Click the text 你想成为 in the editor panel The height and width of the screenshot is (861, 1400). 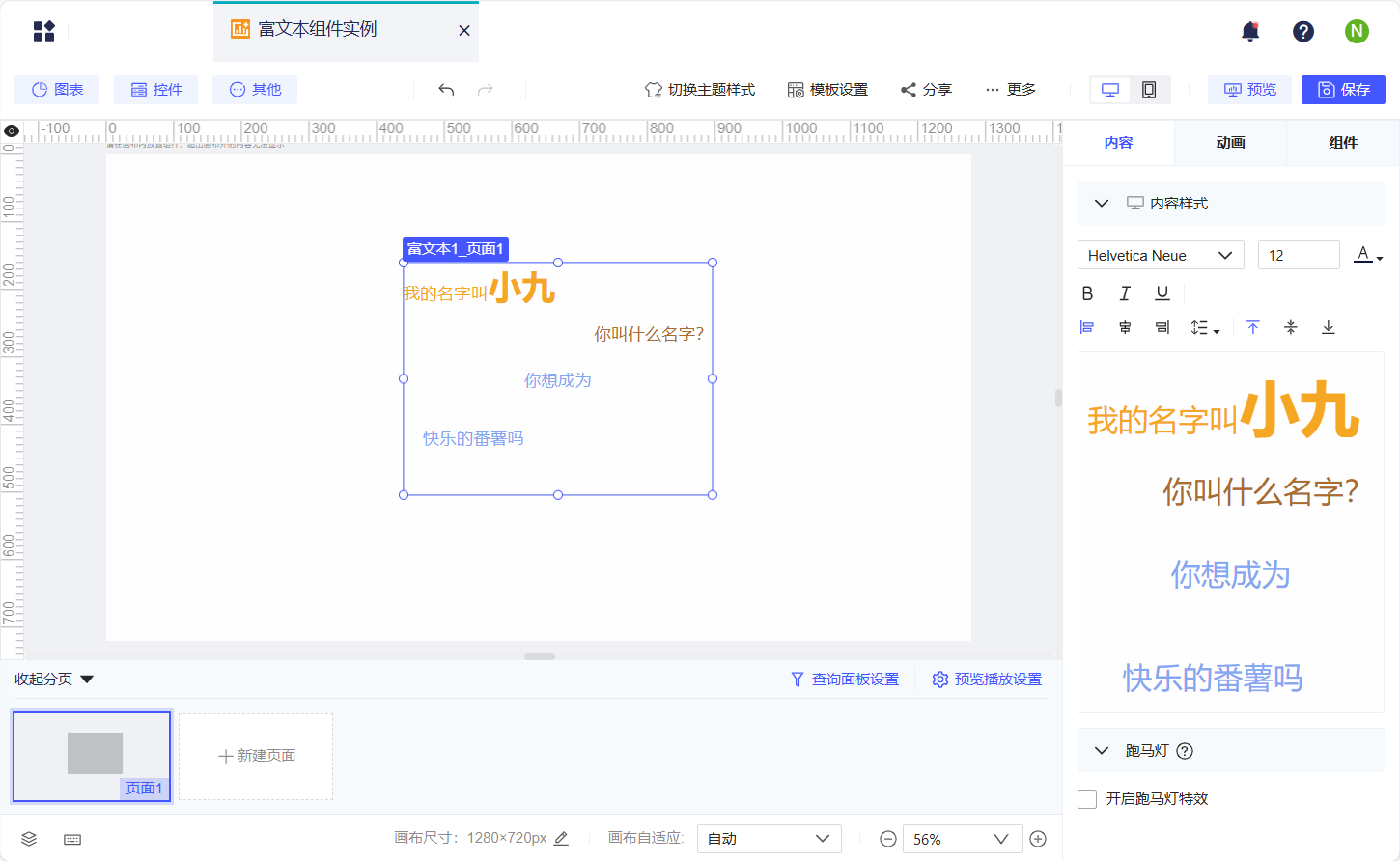tap(1231, 575)
